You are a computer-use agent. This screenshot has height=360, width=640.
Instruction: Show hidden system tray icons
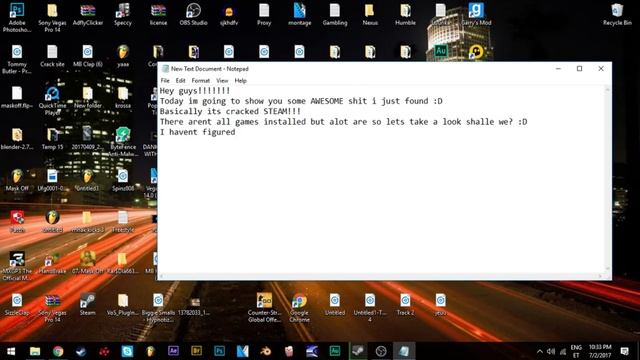point(540,351)
